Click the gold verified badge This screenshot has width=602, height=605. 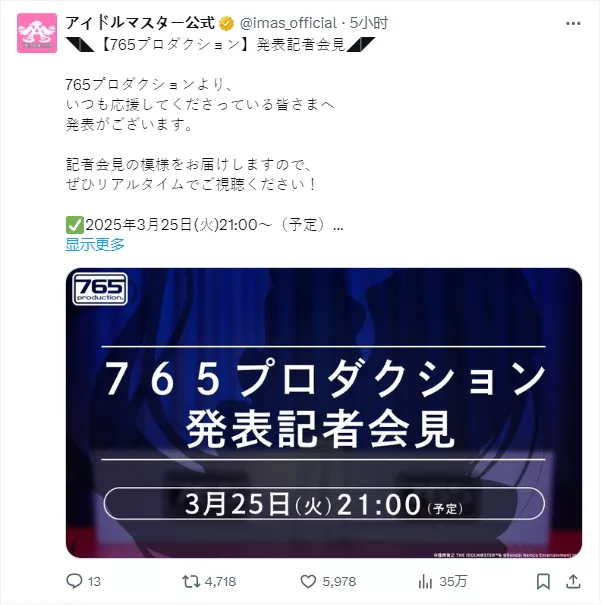pyautogui.click(x=226, y=24)
